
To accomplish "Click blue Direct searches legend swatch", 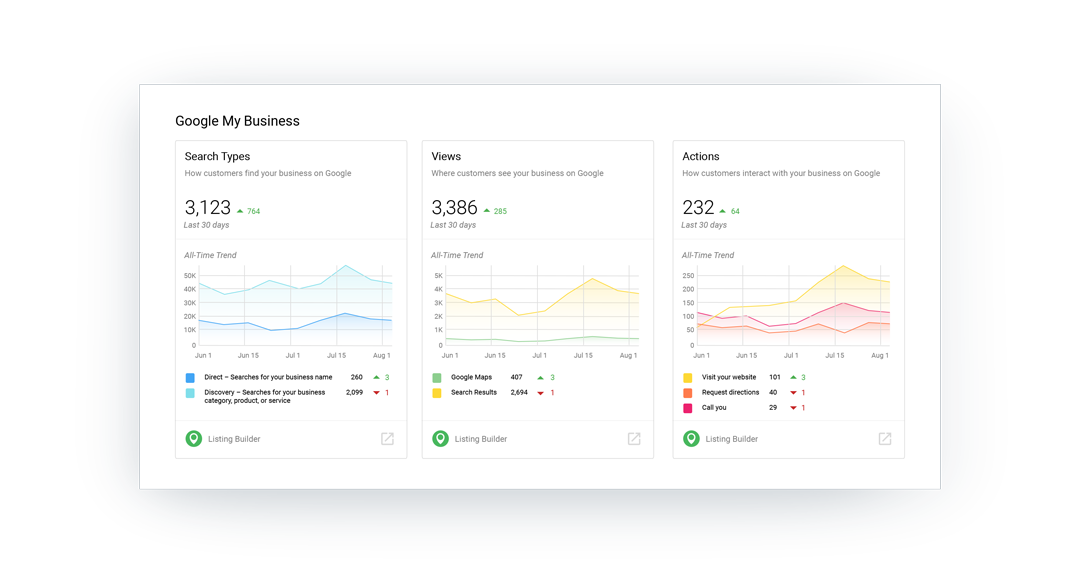I will [x=190, y=377].
